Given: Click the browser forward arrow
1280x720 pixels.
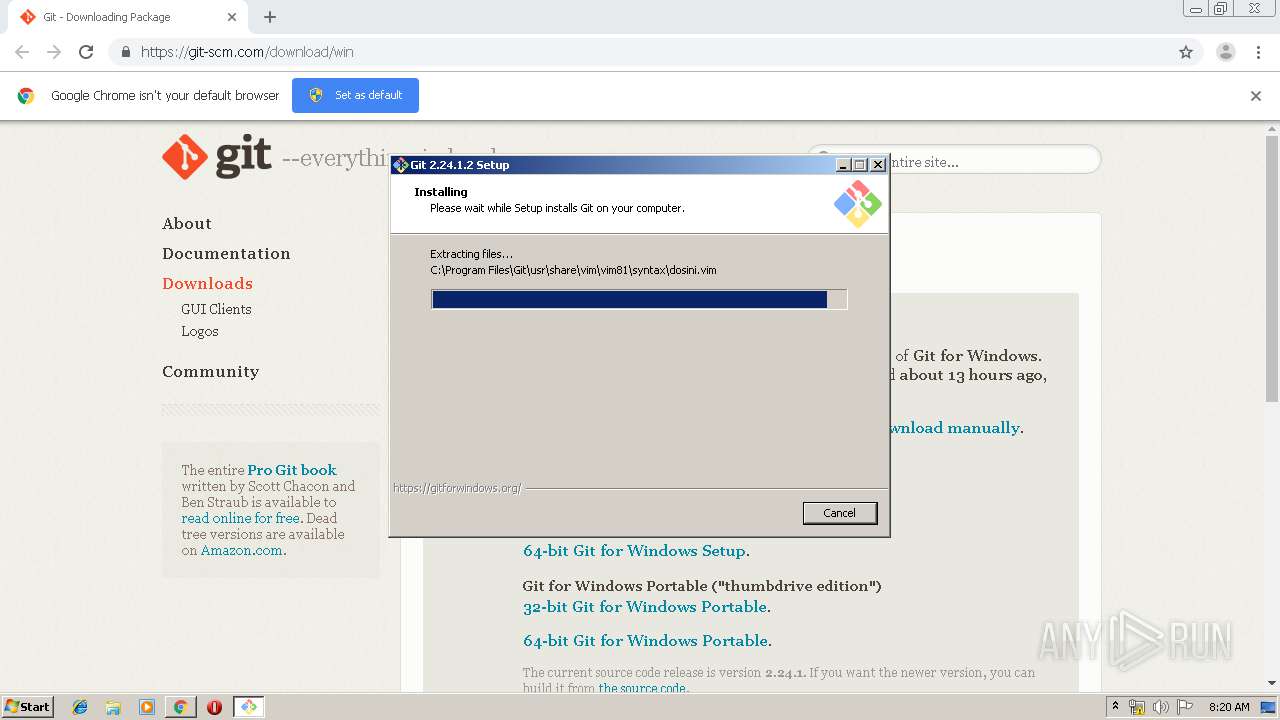Looking at the screenshot, I should [54, 52].
